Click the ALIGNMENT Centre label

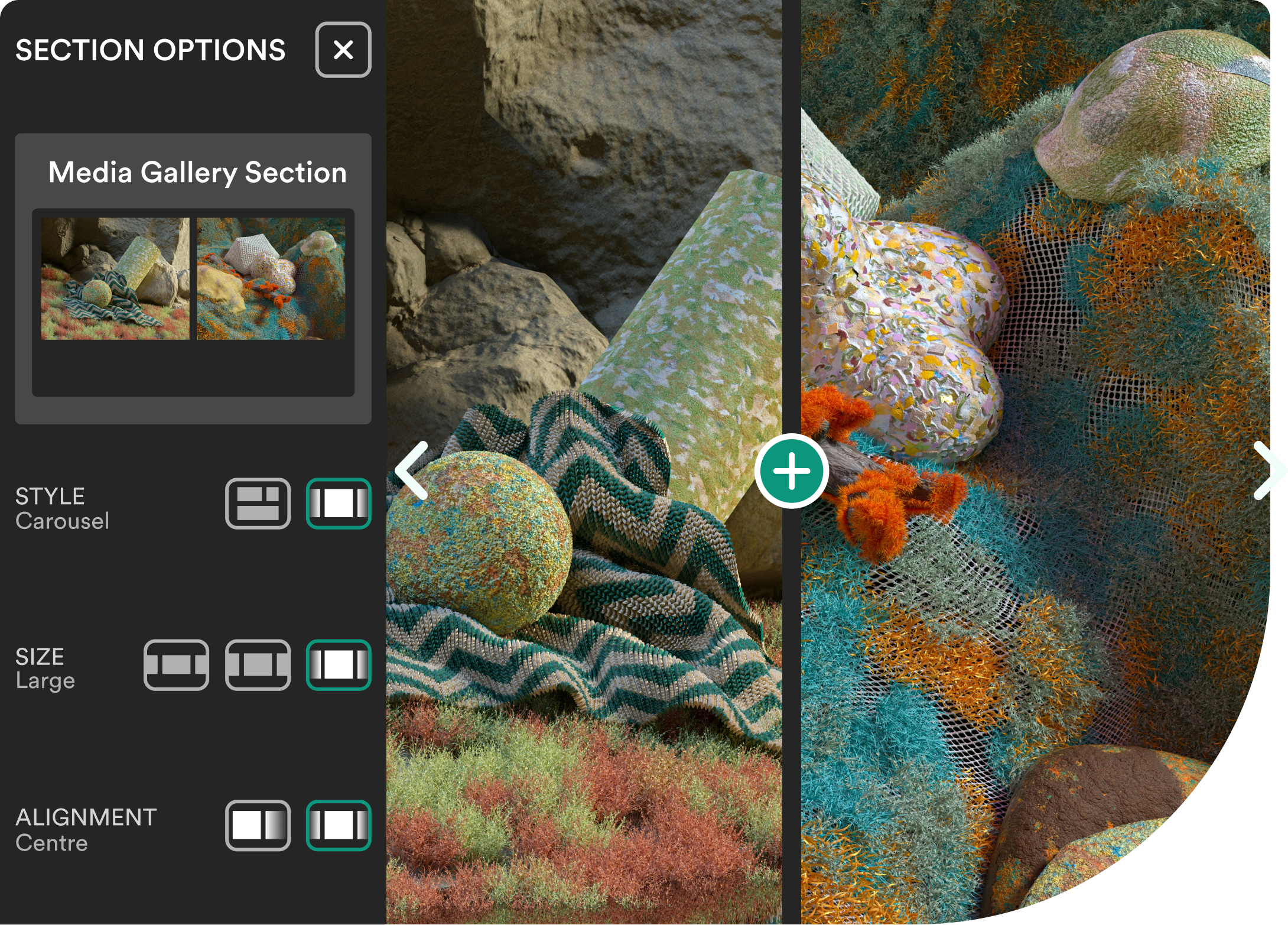[x=86, y=829]
